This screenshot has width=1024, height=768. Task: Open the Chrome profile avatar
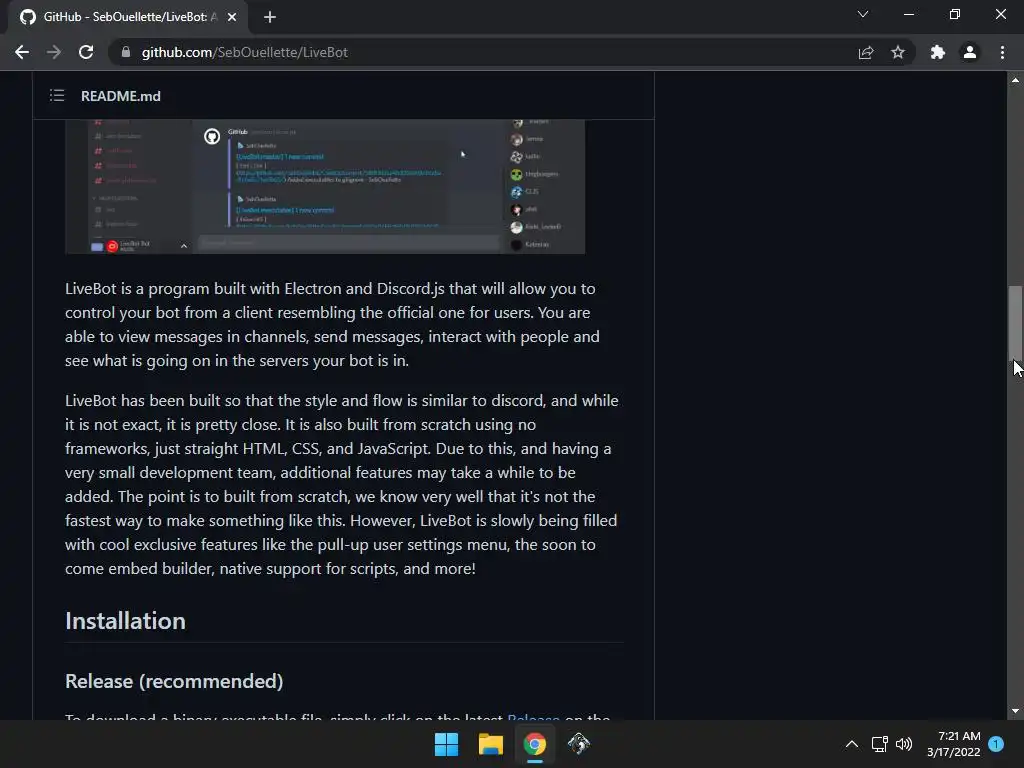tap(970, 52)
